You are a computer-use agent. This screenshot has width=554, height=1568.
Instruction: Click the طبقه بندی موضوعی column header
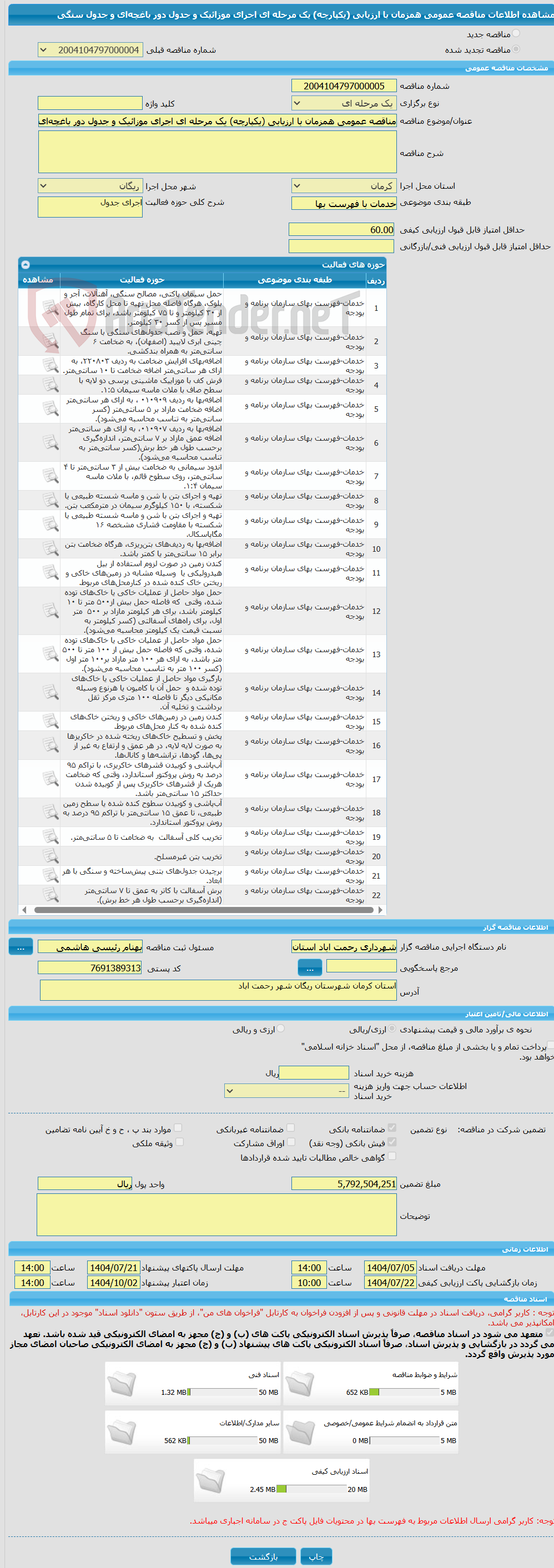295,280
